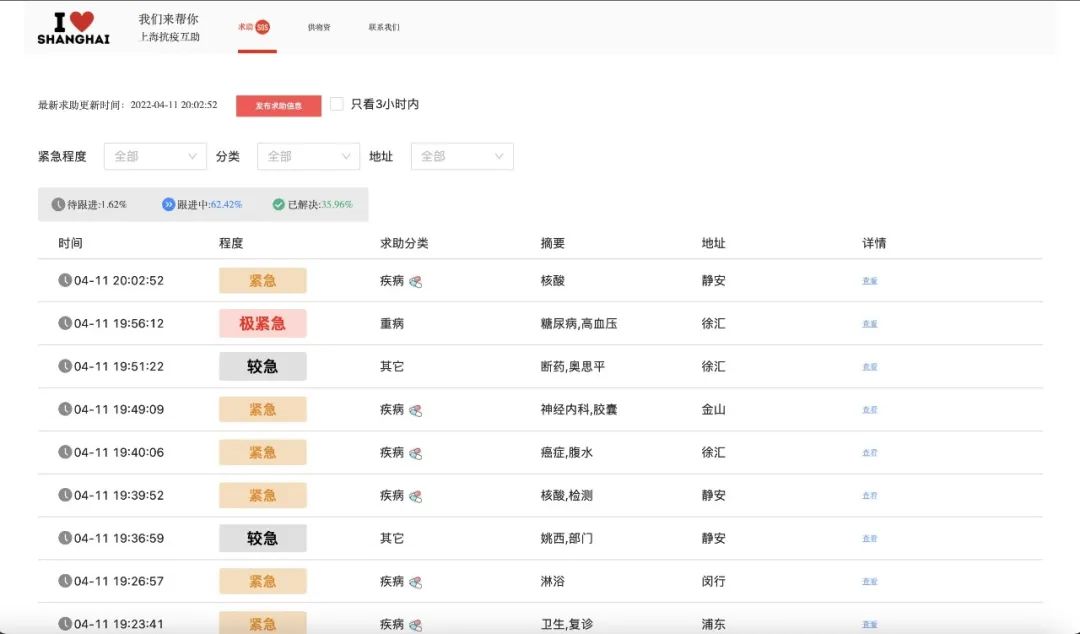Click the pill icon in the 神经内科,胶囊 row

(x=415, y=410)
